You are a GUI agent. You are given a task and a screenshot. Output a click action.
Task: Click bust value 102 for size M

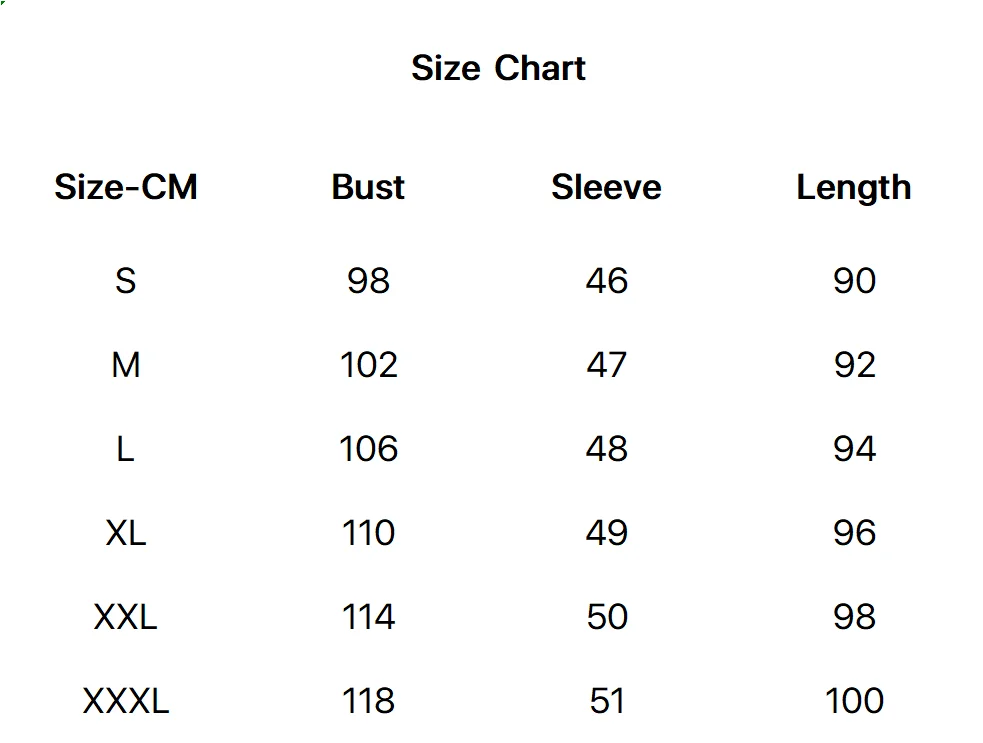369,365
